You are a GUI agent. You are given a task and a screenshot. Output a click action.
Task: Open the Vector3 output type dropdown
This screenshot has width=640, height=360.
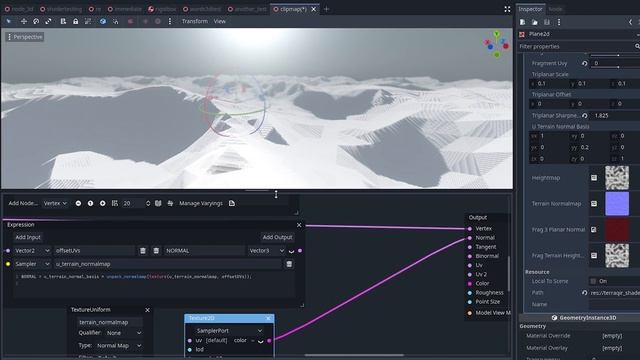(x=266, y=251)
